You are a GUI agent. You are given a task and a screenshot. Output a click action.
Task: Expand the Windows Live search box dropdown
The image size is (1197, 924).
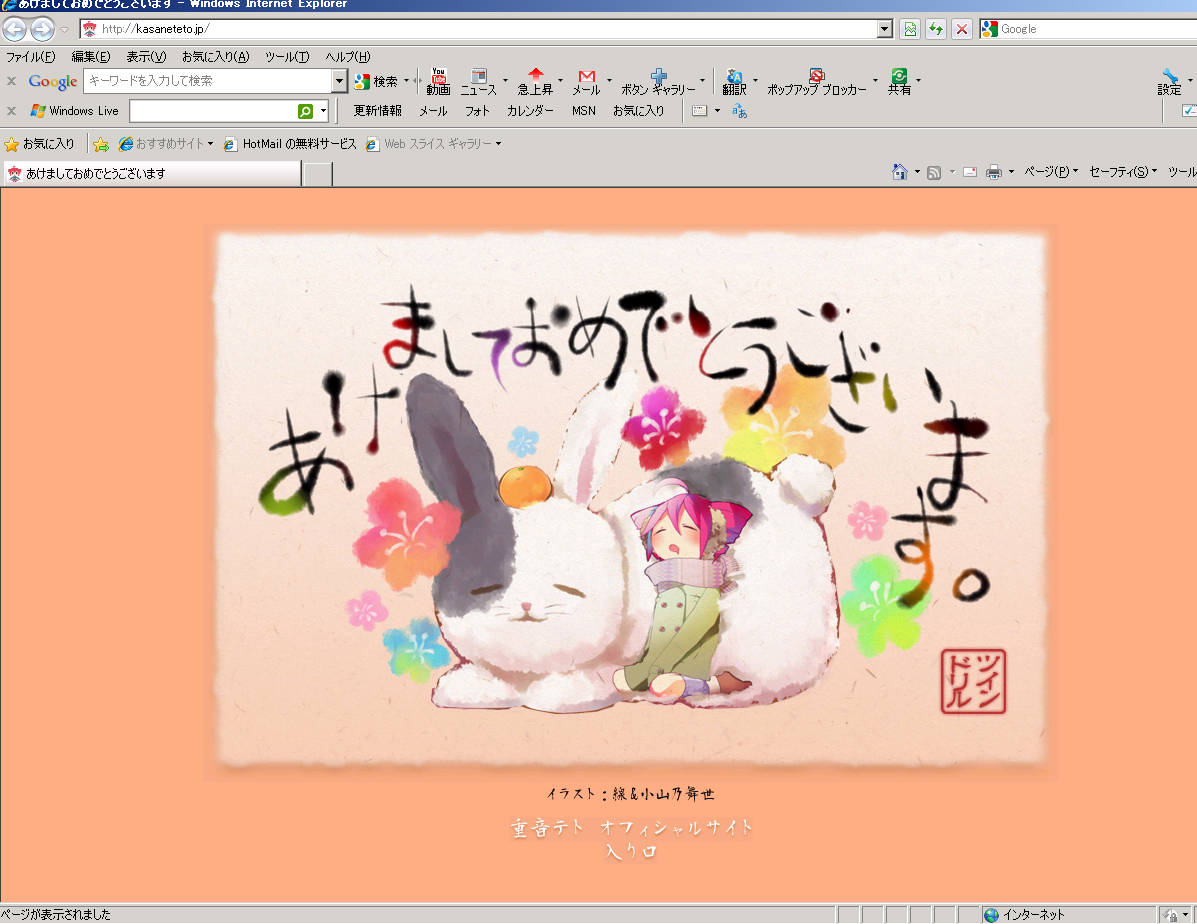(x=324, y=111)
